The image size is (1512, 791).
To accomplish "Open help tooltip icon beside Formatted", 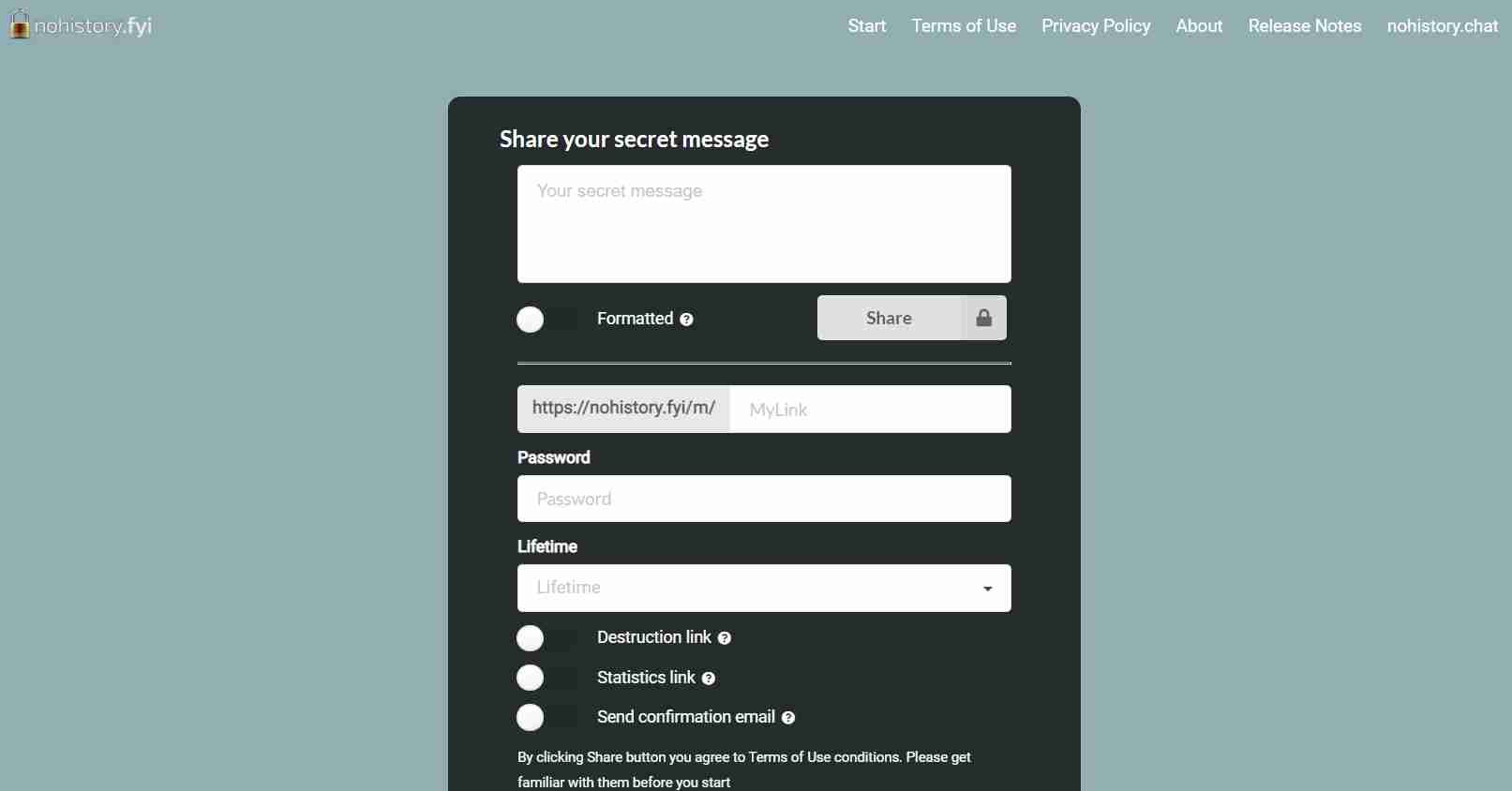I will [x=686, y=320].
